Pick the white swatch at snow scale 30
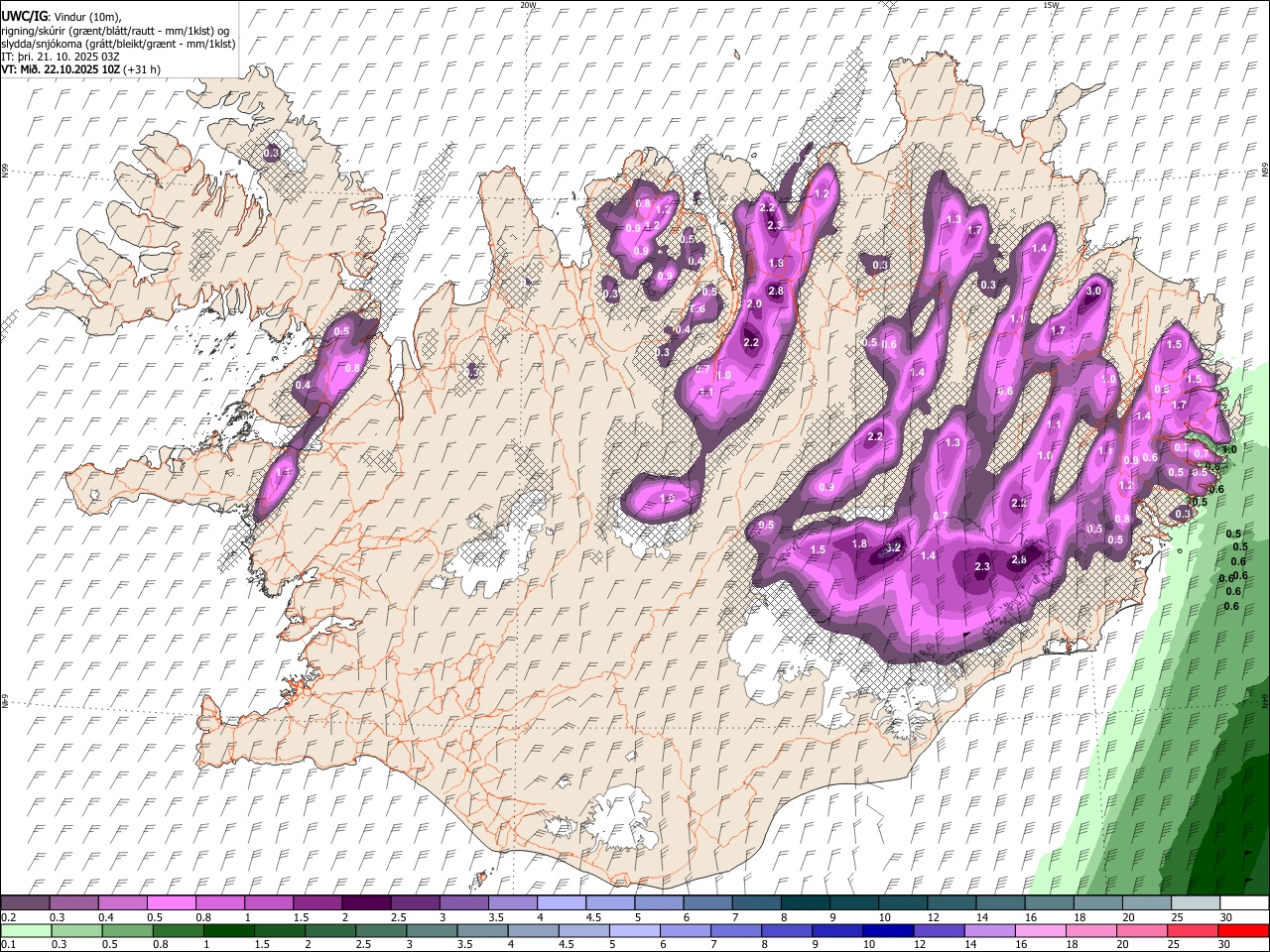This screenshot has width=1270, height=952. tap(1244, 902)
